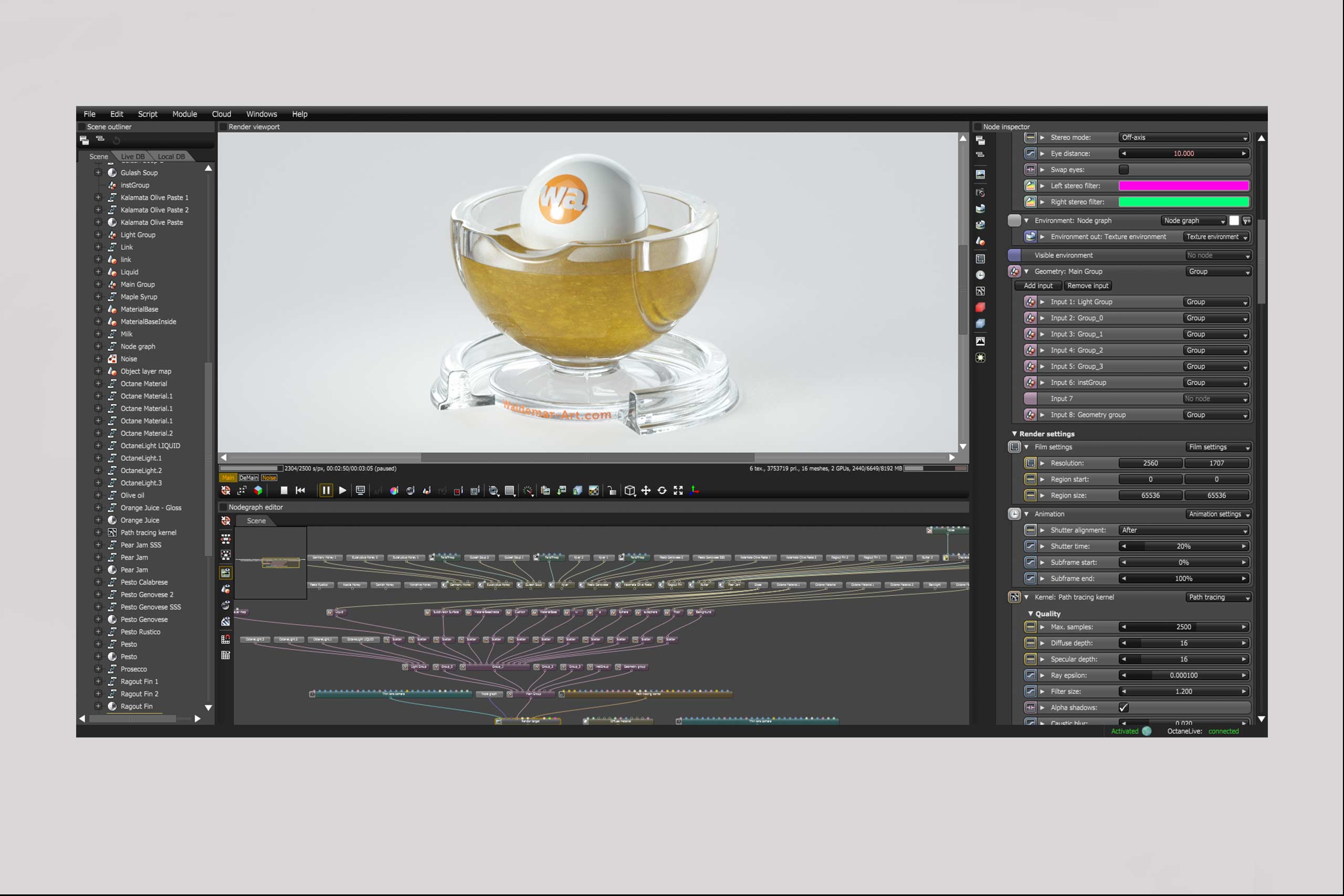Click the nodegraph minimap thumbnail
This screenshot has width=1344, height=896.
270,563
